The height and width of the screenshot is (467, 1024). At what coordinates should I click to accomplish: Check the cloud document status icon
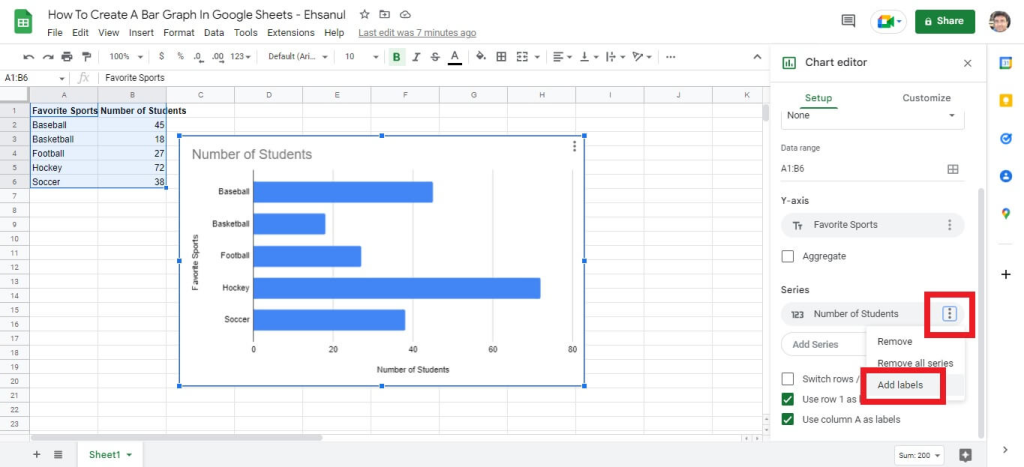[405, 14]
